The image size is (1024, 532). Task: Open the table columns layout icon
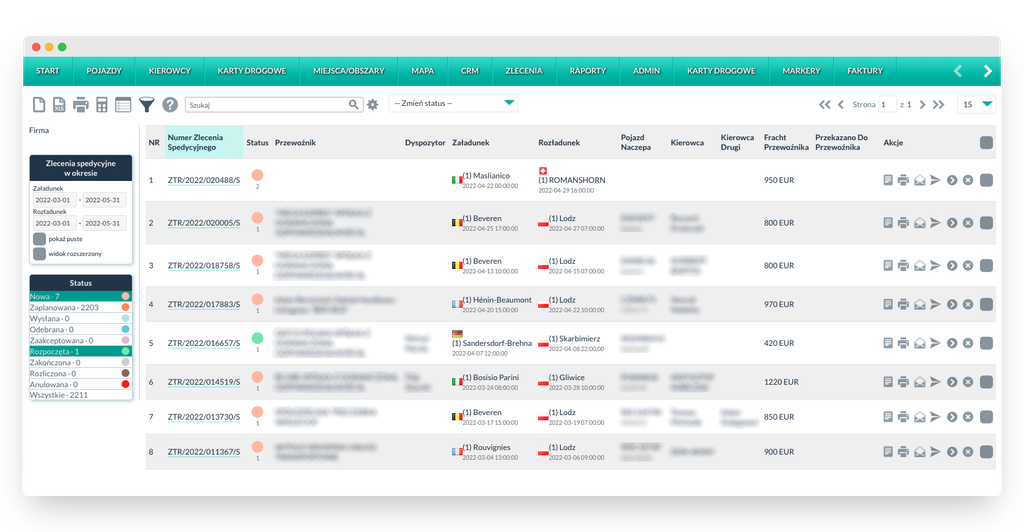pos(123,104)
